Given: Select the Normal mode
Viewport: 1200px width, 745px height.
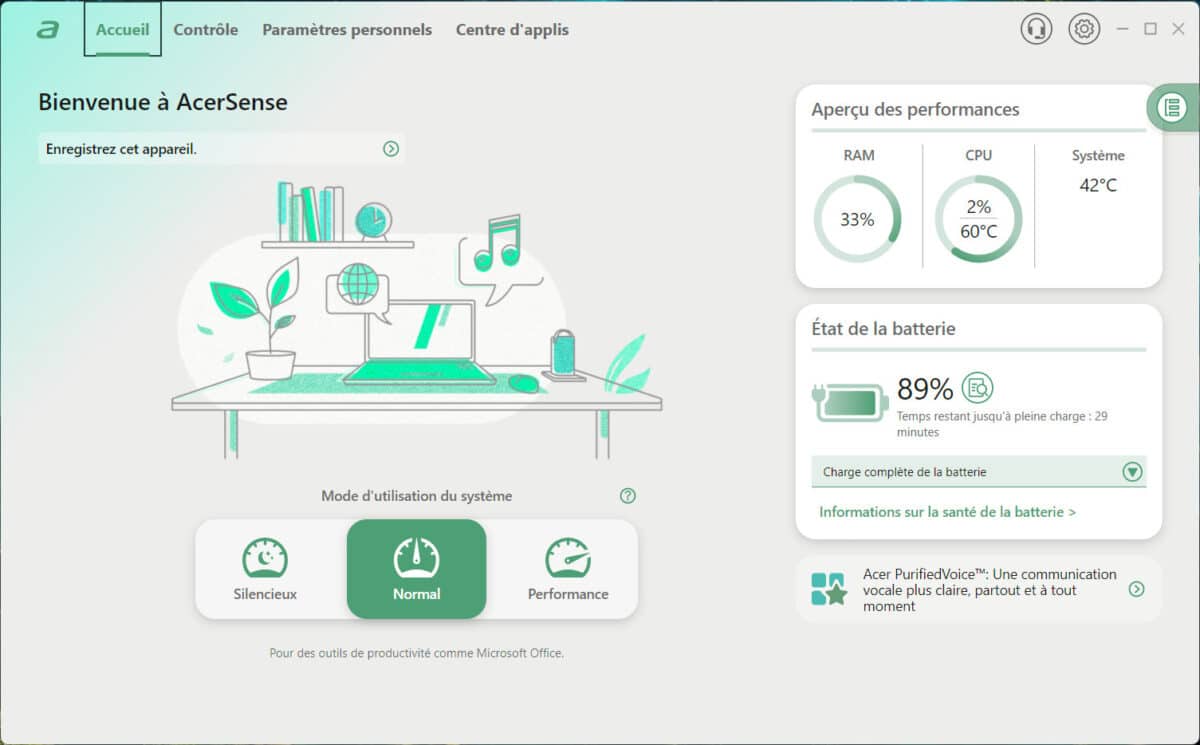Looking at the screenshot, I should tap(417, 569).
